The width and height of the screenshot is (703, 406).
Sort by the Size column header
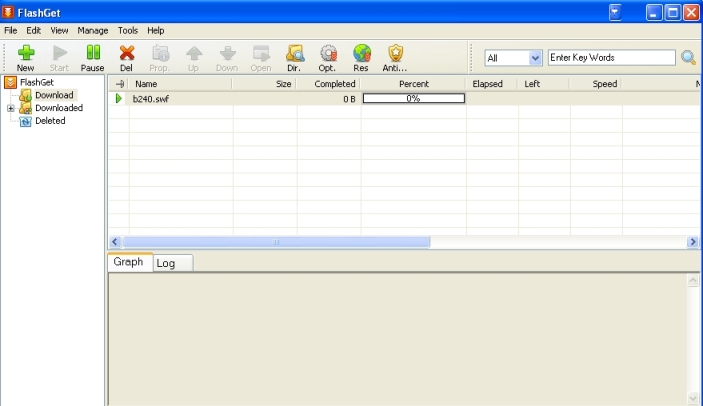click(x=265, y=84)
